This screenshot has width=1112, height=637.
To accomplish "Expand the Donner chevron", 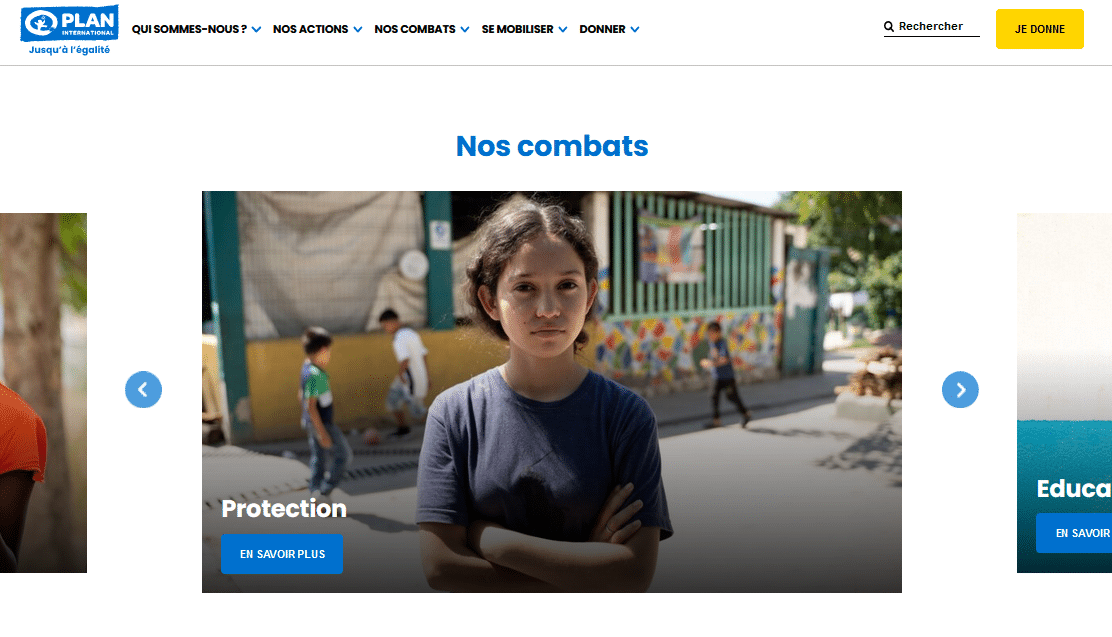I will pyautogui.click(x=635, y=30).
